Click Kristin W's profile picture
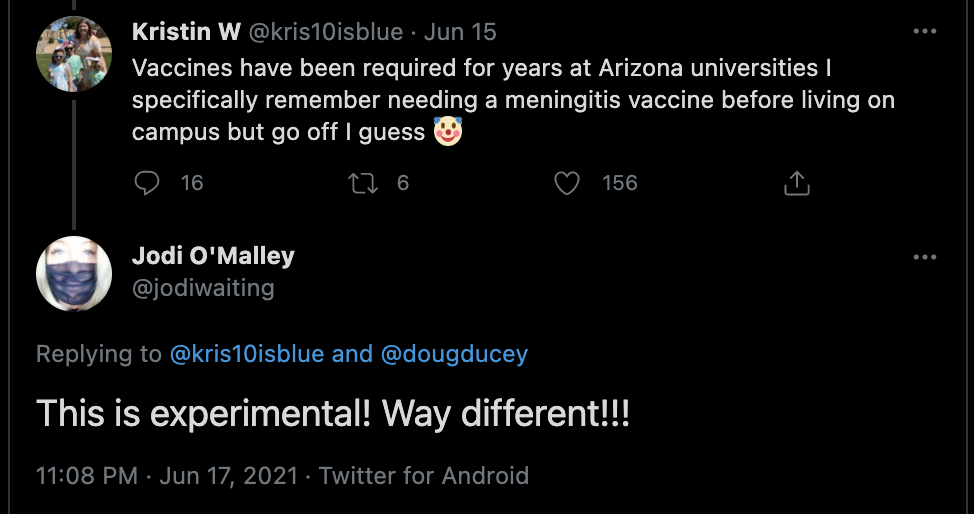The image size is (974, 514). pos(73,55)
